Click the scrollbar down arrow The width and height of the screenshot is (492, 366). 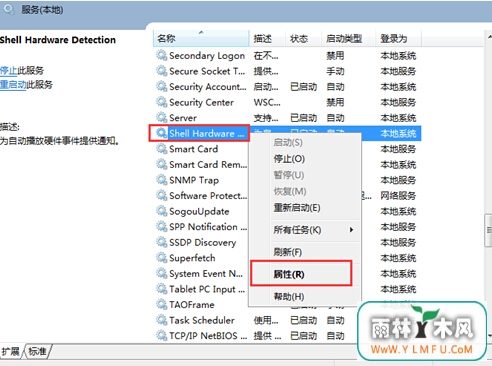click(489, 335)
